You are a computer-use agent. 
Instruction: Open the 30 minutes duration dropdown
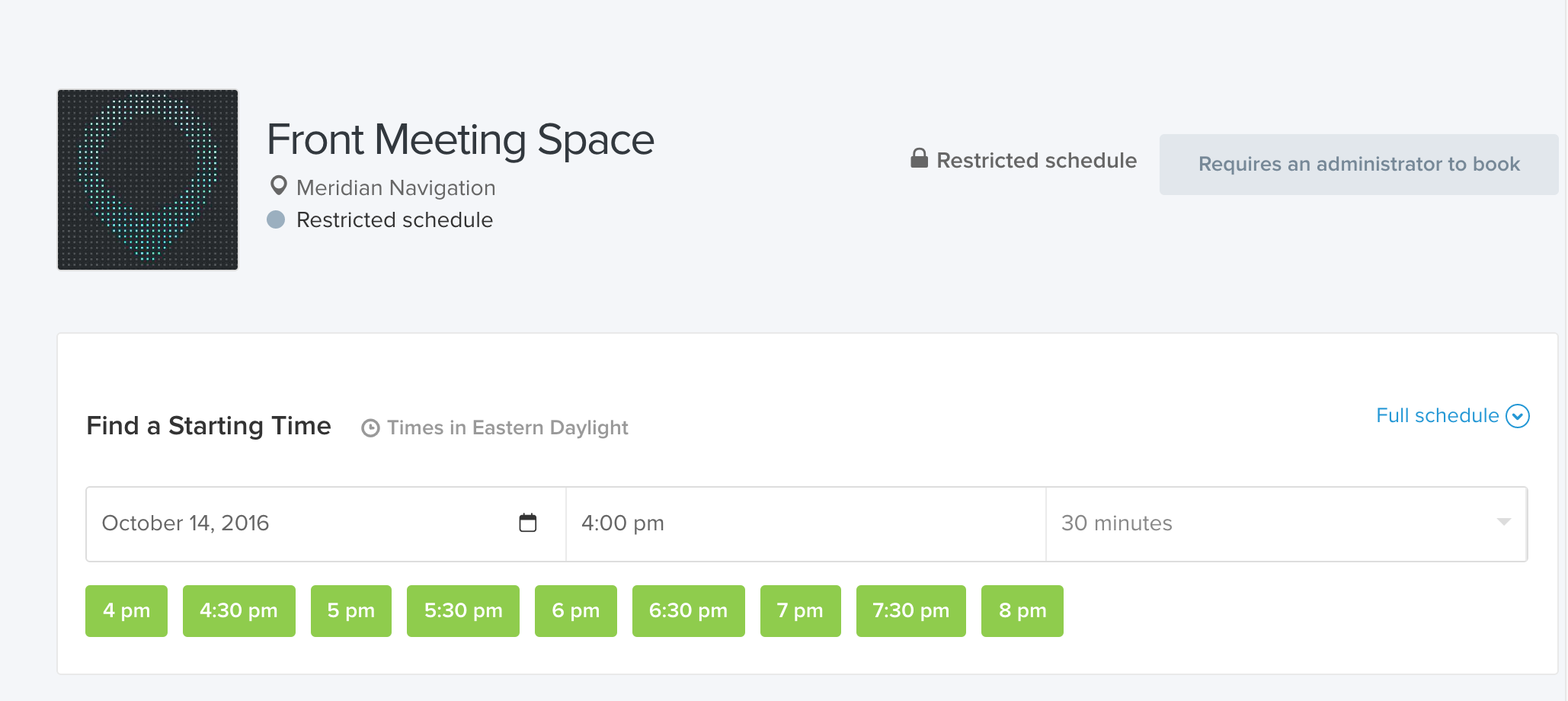coord(1286,523)
